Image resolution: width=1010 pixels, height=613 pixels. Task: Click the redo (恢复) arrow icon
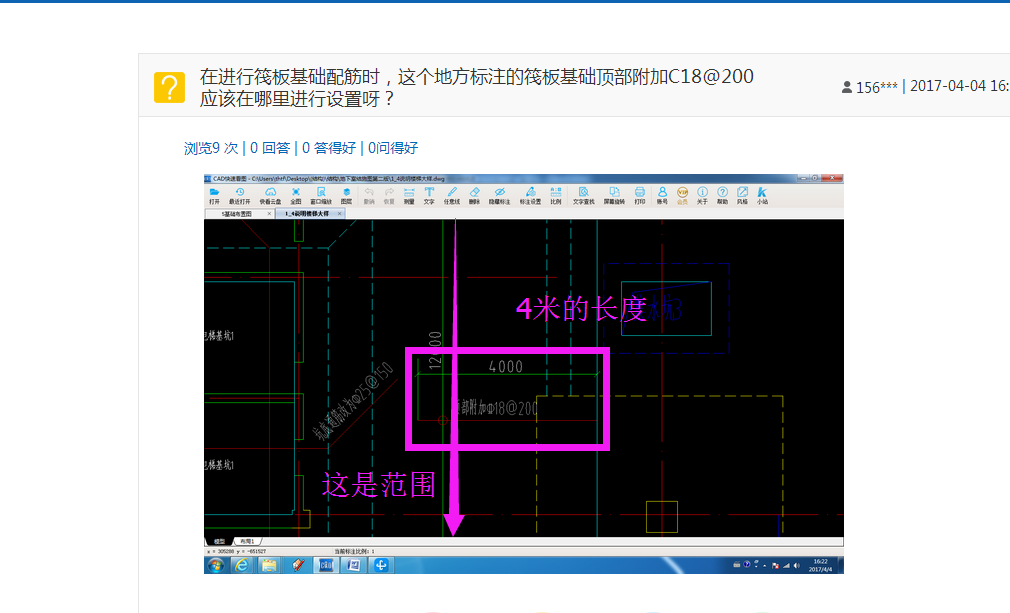click(389, 196)
